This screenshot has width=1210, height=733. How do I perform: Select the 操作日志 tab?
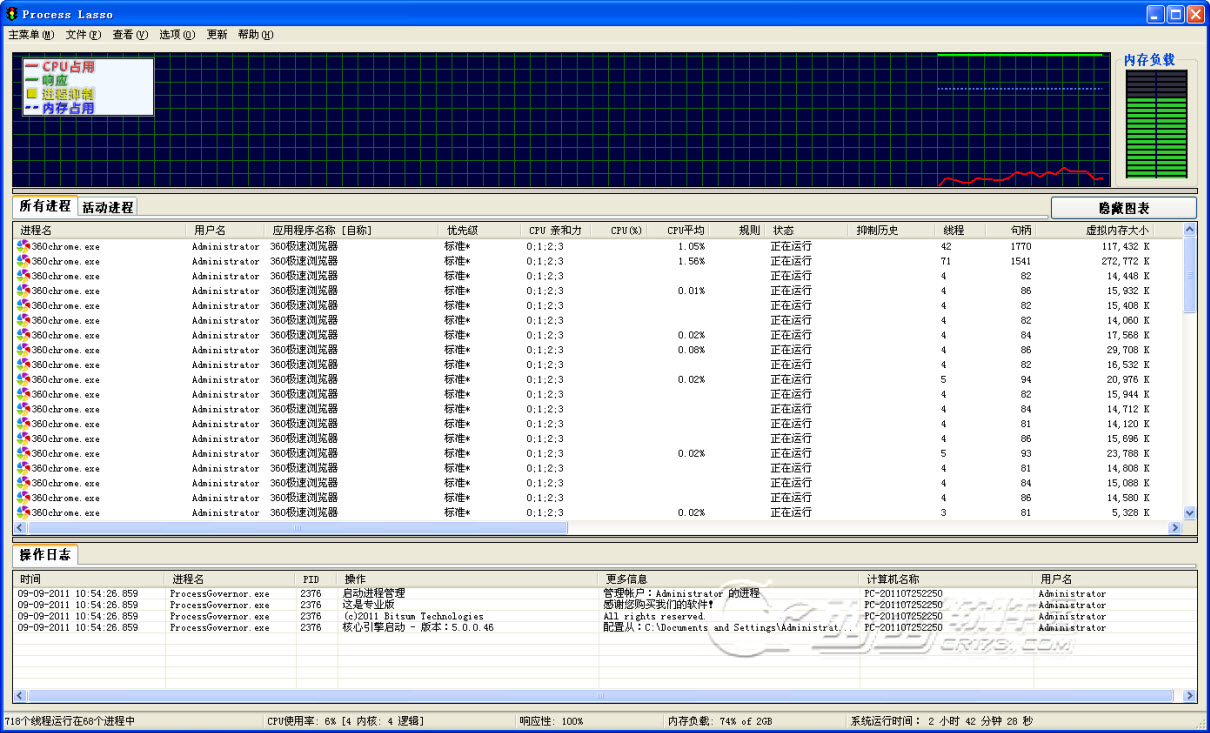point(45,555)
